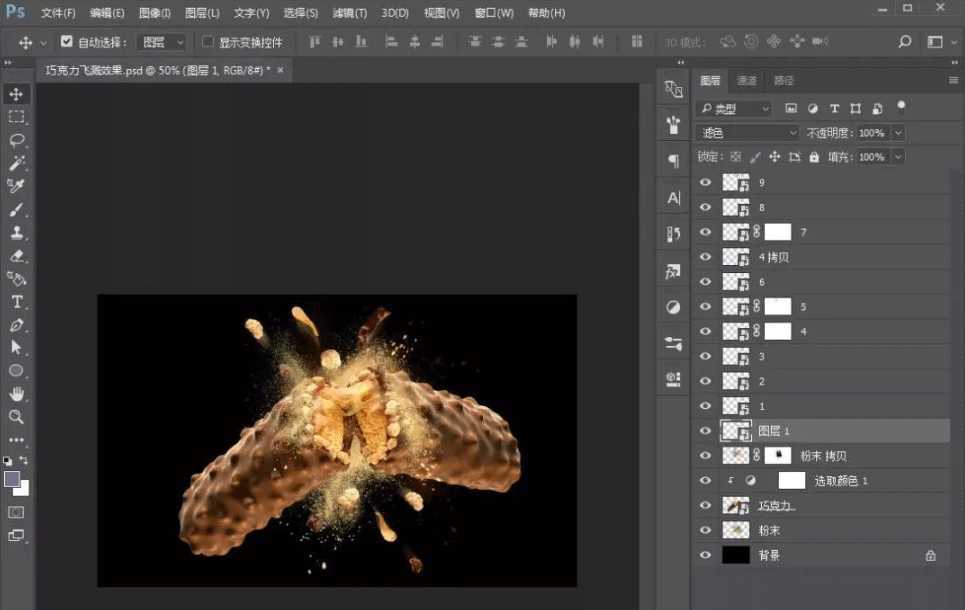The image size is (965, 610).
Task: Uncheck the 自动选择 checkbox
Action: point(67,42)
